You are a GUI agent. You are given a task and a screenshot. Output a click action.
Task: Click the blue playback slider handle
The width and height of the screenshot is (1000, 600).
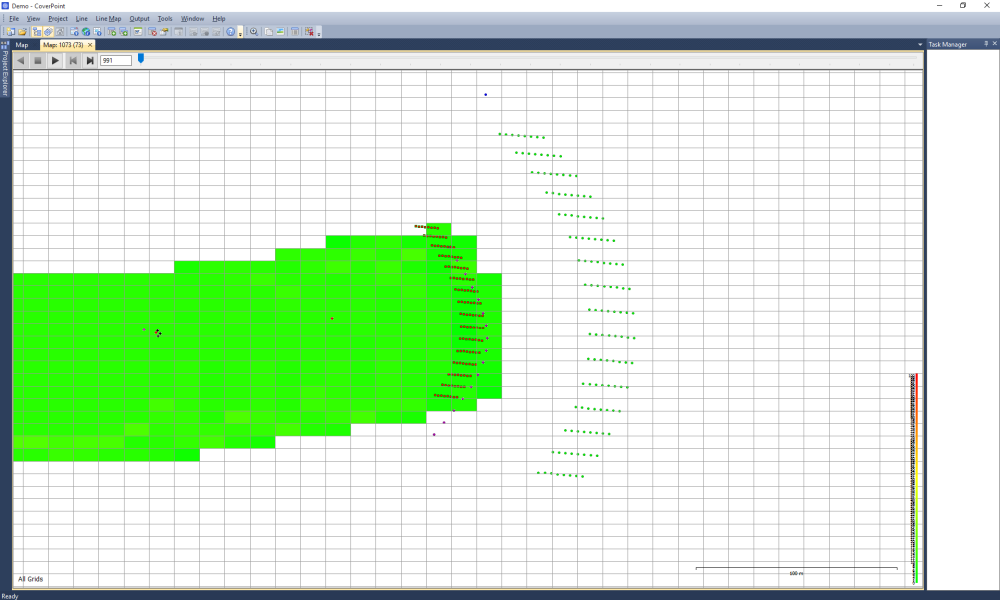(x=141, y=59)
